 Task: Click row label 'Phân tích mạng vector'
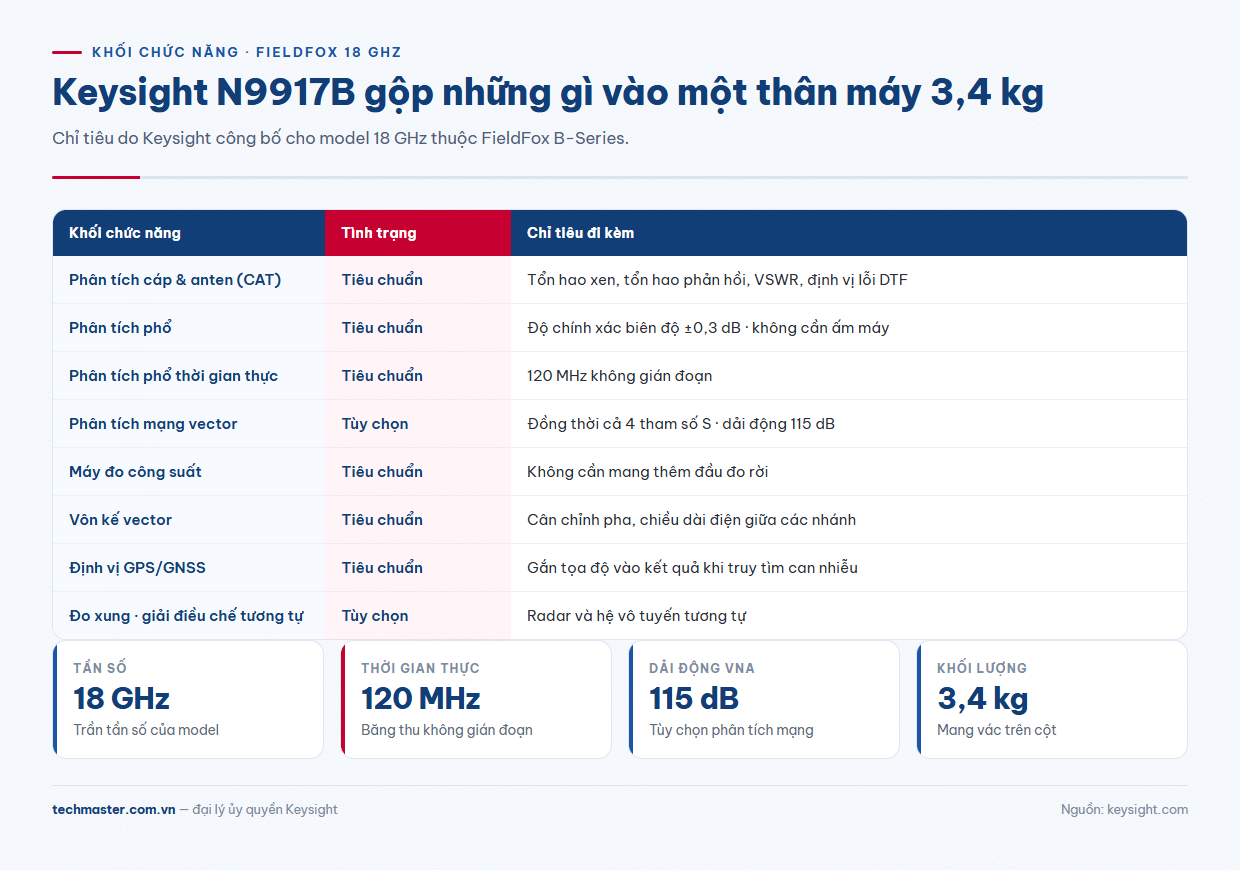pyautogui.click(x=153, y=424)
